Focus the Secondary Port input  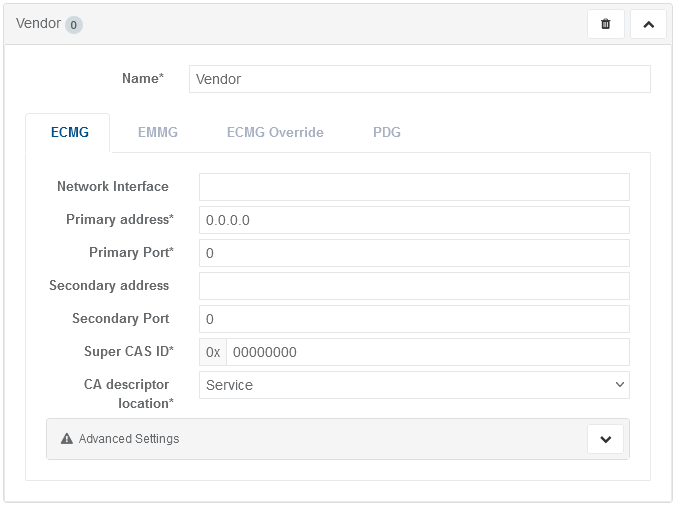coord(414,319)
